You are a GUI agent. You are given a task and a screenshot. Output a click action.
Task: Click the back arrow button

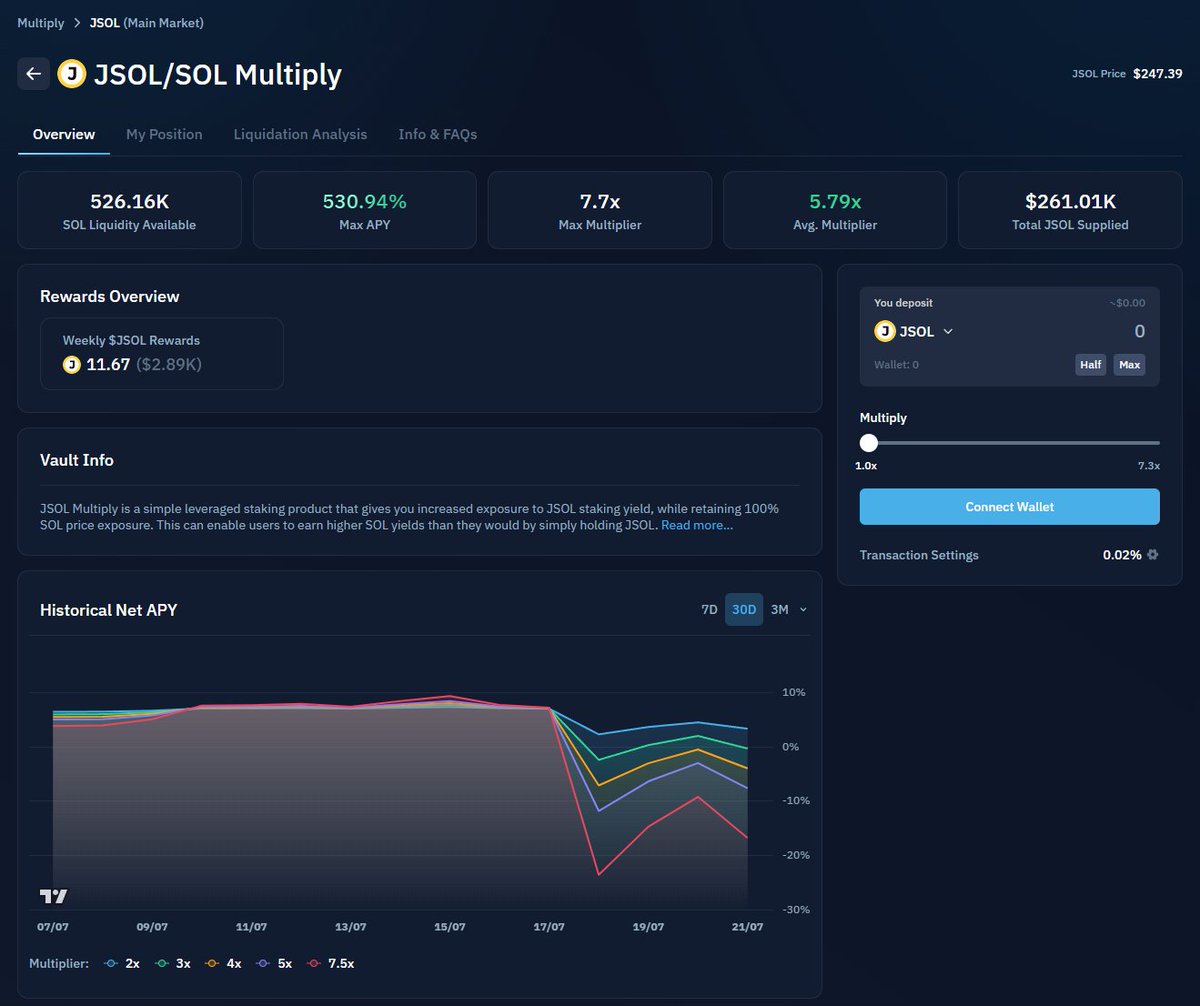click(34, 73)
